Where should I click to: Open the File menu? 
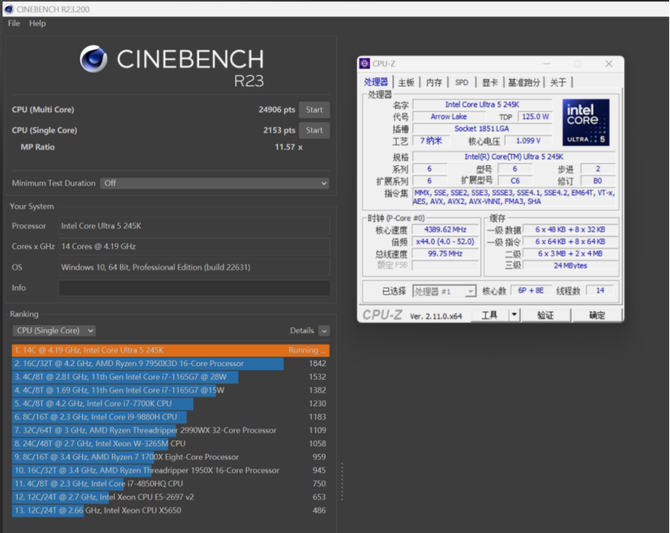point(14,24)
